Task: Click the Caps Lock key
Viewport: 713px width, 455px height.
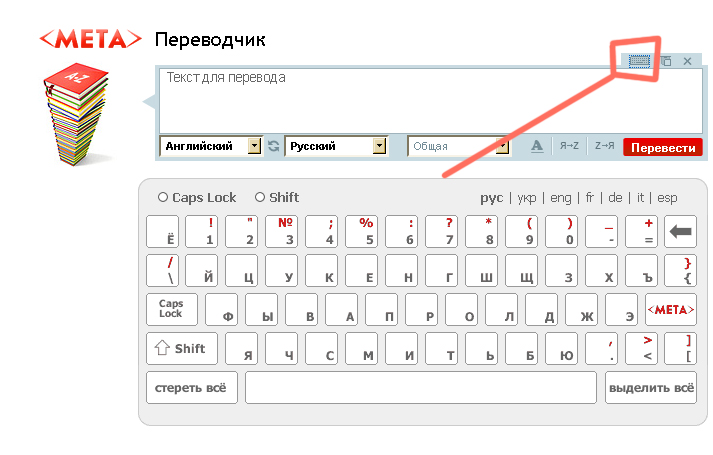Action: [172, 310]
